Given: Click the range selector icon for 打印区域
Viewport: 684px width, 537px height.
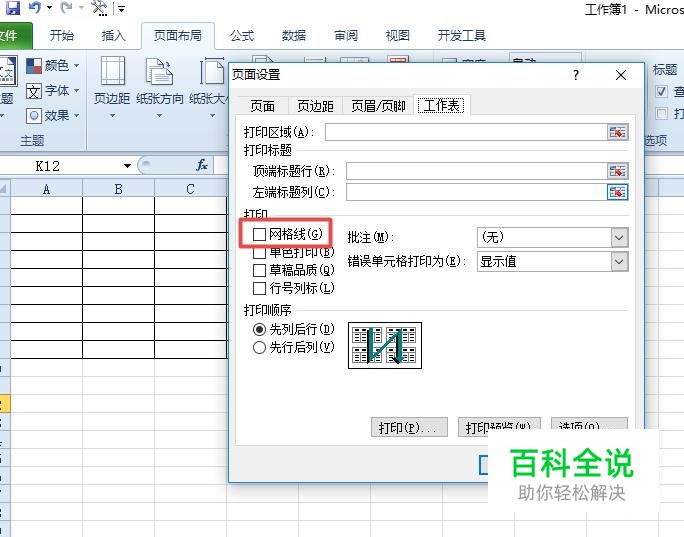Looking at the screenshot, I should [618, 132].
